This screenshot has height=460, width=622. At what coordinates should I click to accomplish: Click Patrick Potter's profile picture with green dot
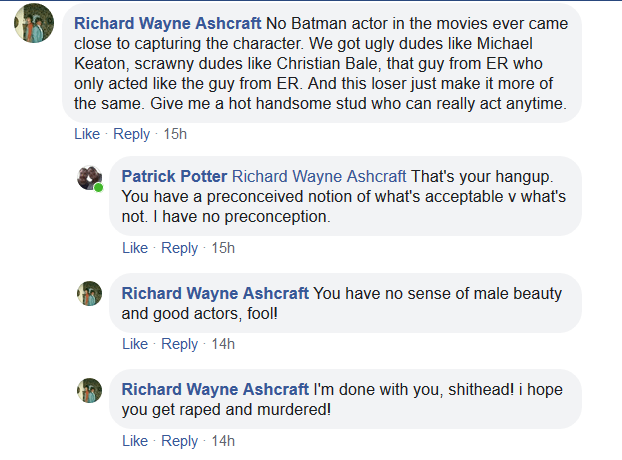(90, 178)
